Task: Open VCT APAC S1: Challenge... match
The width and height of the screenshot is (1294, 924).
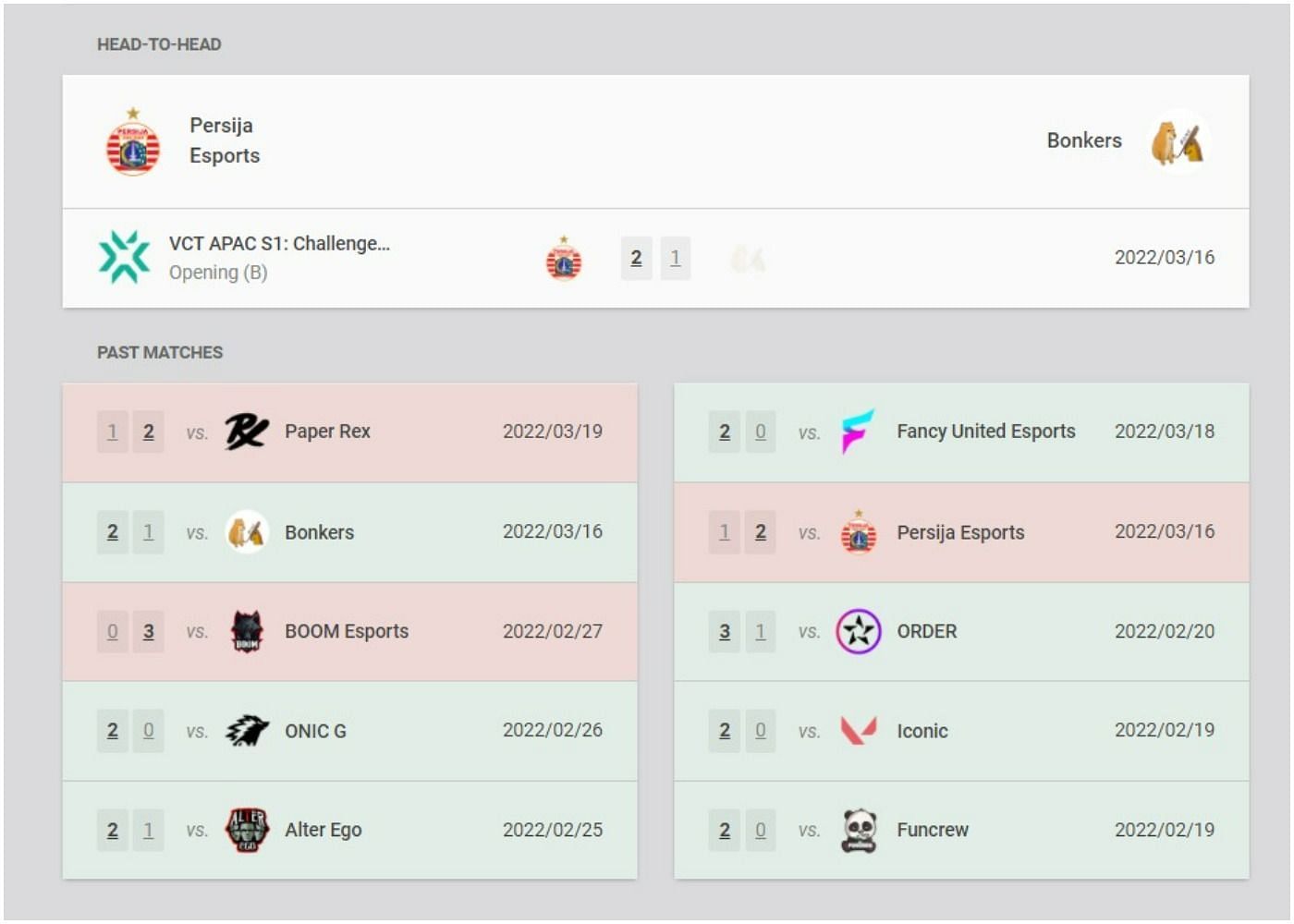Action: [655, 258]
